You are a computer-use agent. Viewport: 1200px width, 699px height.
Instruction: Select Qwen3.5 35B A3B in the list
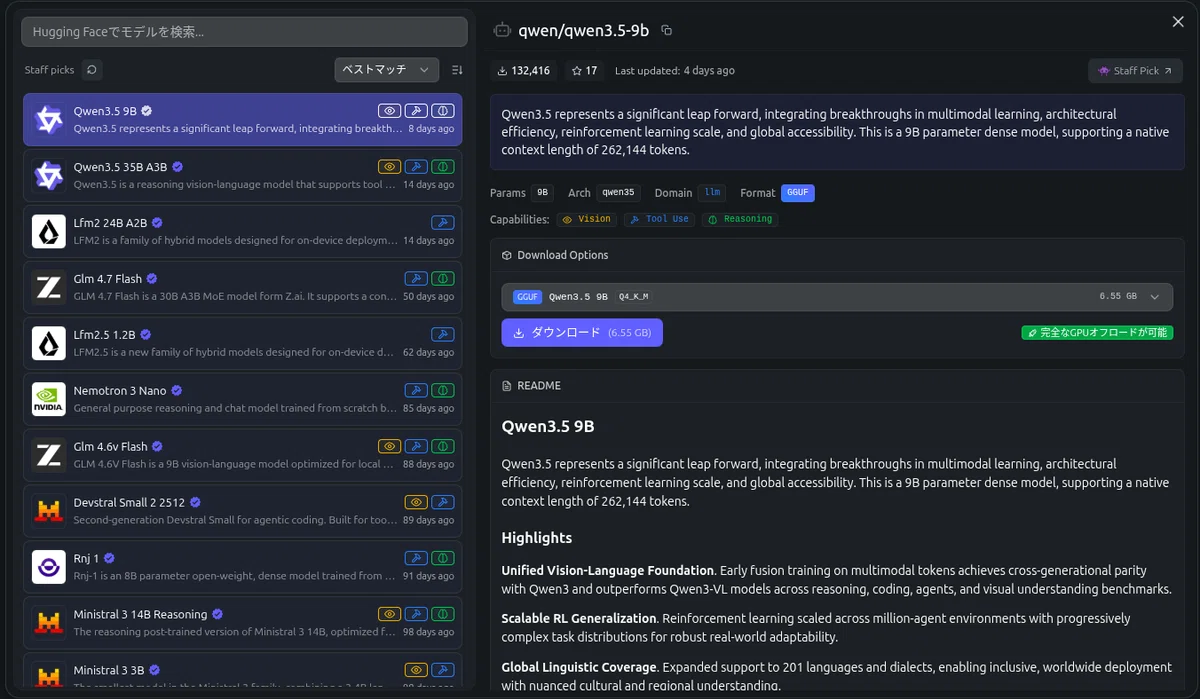pyautogui.click(x=243, y=175)
